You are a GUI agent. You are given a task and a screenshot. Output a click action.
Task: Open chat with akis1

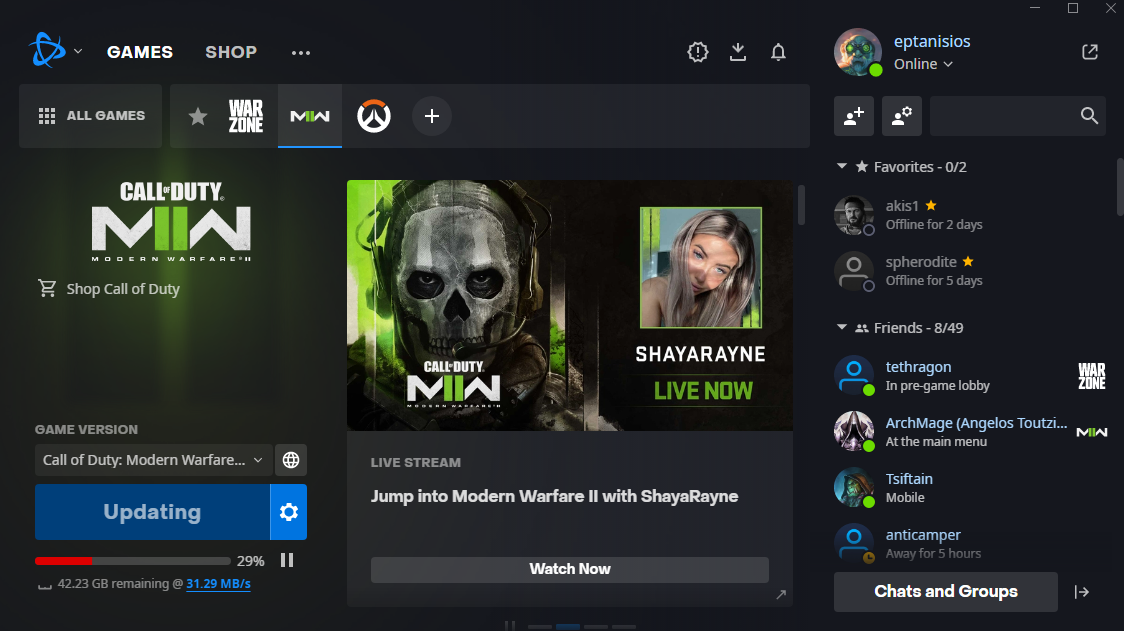tap(971, 214)
